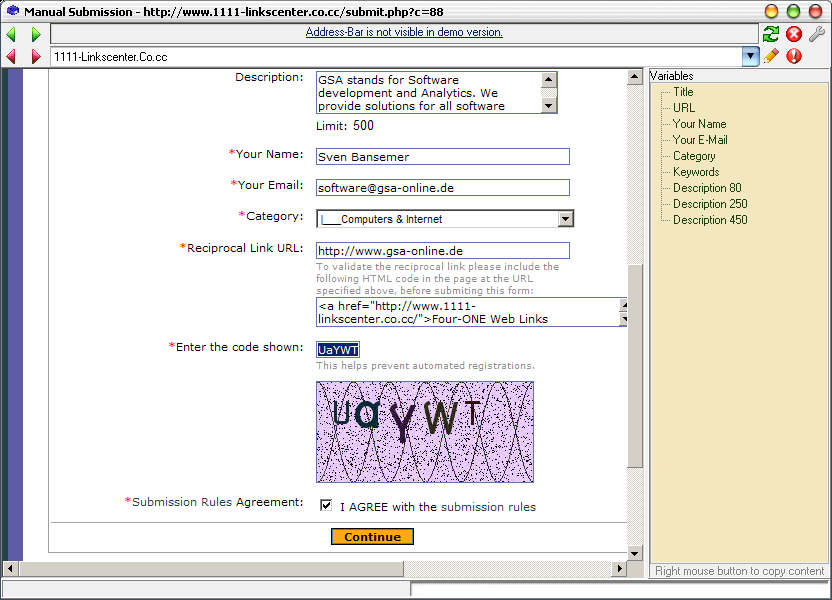The width and height of the screenshot is (832, 600).
Task: Click the Reciprocal Link URL field
Action: [x=443, y=250]
